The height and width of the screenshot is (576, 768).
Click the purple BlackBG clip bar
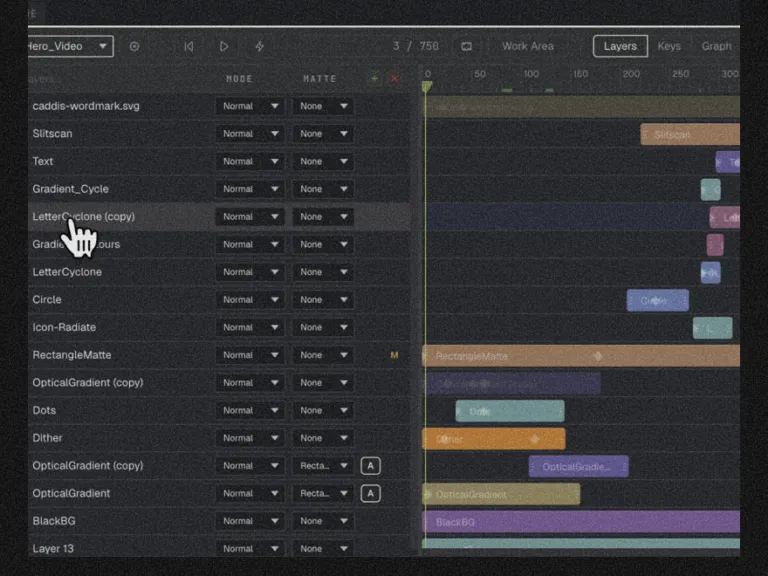[580, 522]
